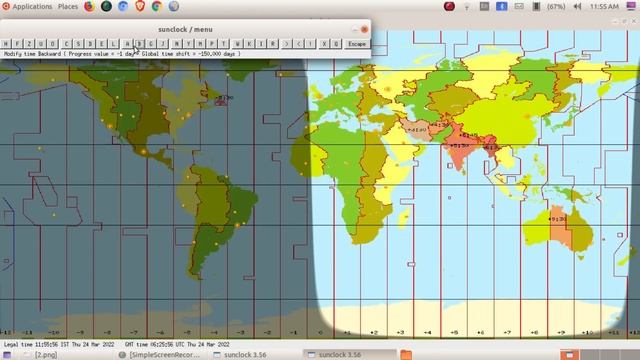
Task: Close the window with the K menu key
Action: coord(249,44)
